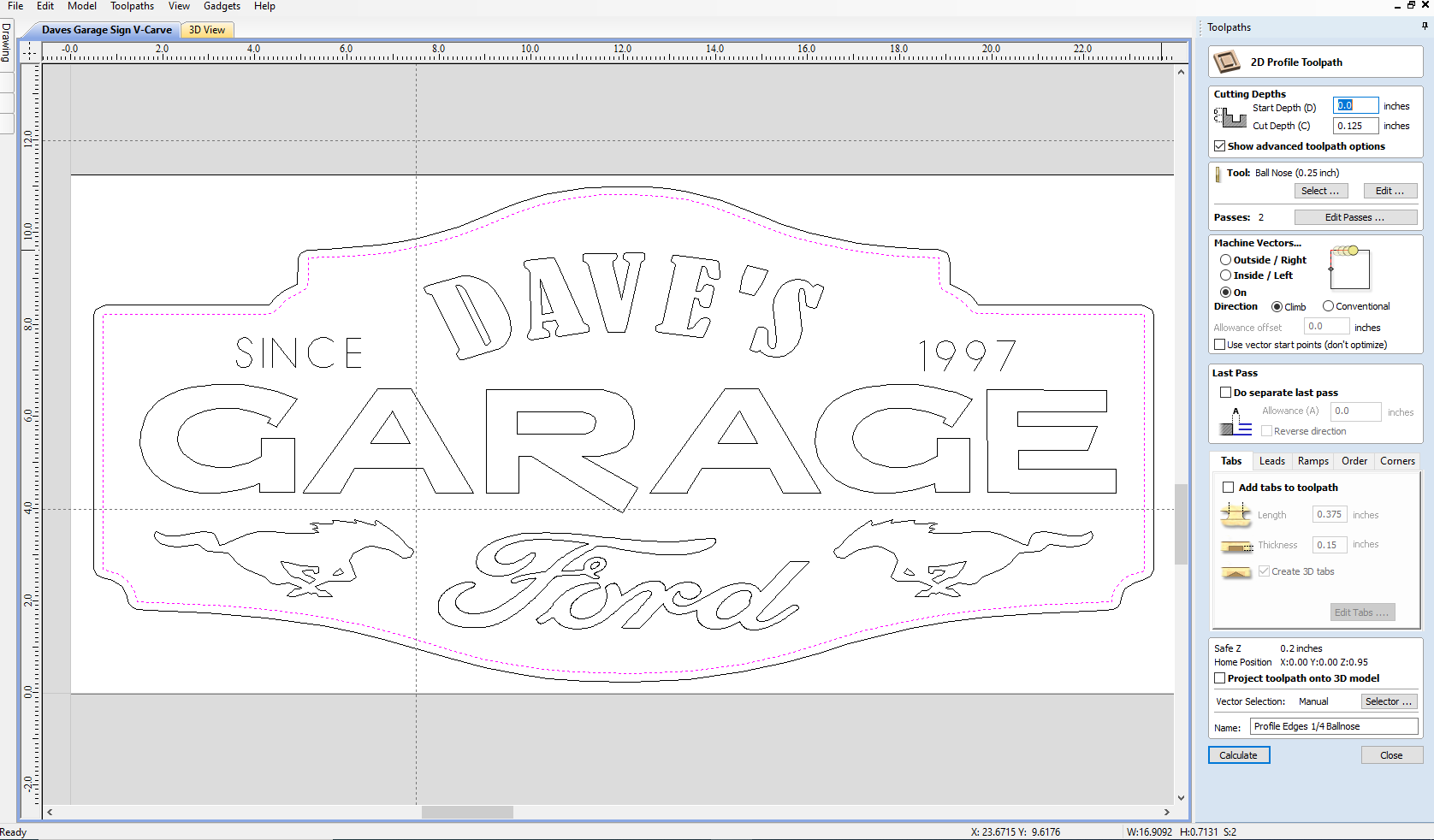
Task: Click the 2D Profile Toolpath icon
Action: tap(1227, 62)
